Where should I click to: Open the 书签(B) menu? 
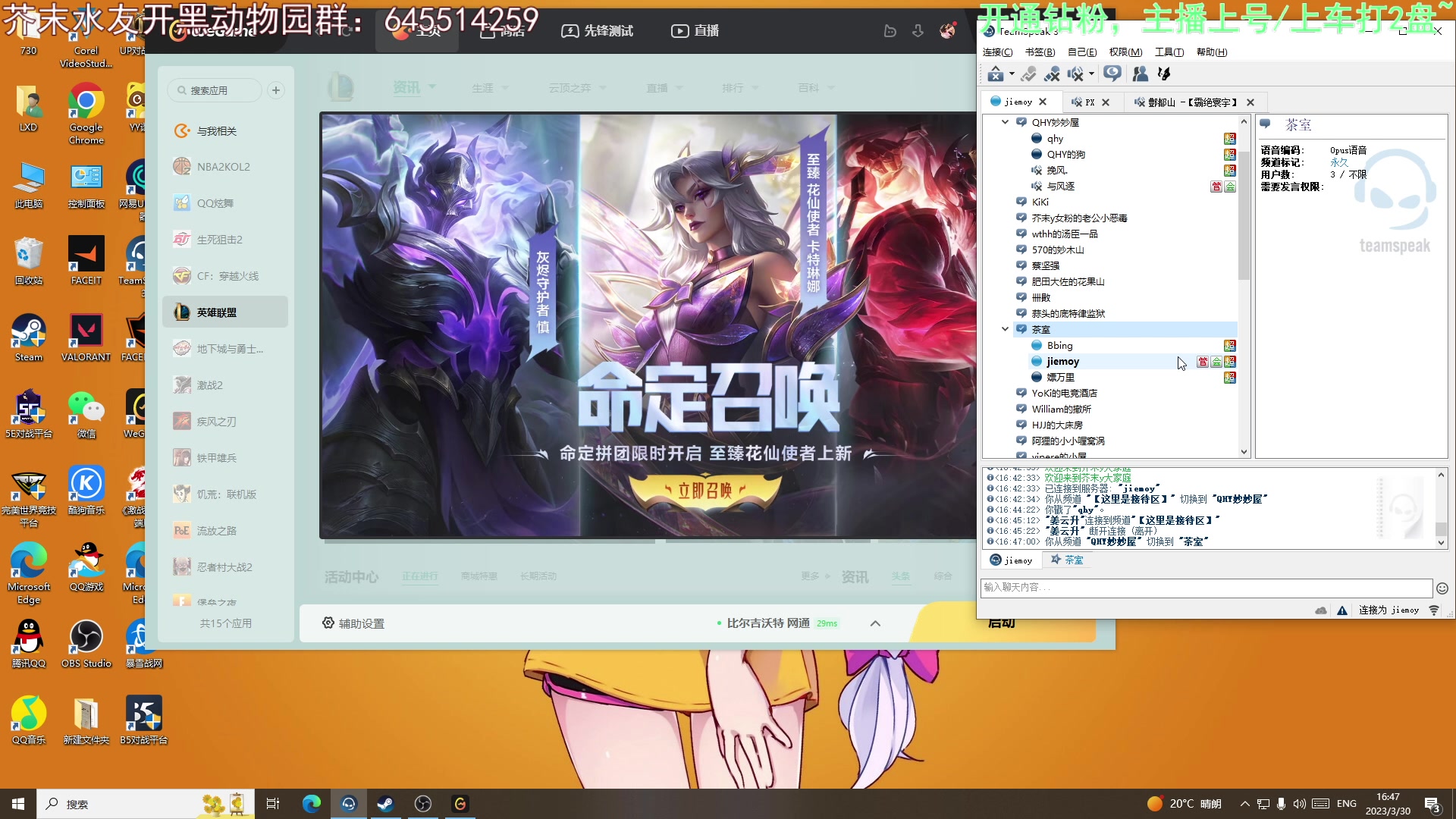click(1040, 52)
